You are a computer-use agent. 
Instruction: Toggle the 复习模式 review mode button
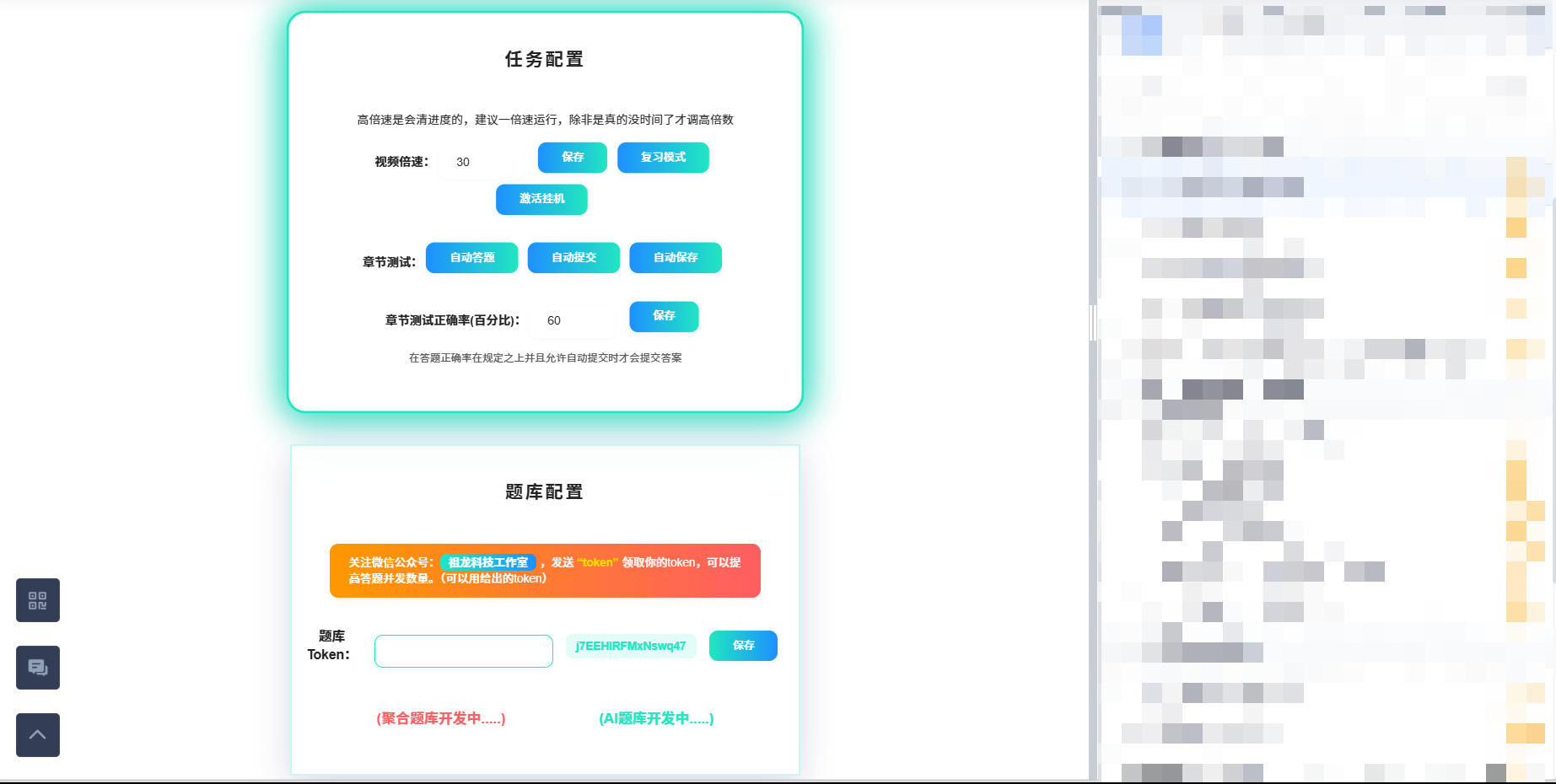[663, 158]
